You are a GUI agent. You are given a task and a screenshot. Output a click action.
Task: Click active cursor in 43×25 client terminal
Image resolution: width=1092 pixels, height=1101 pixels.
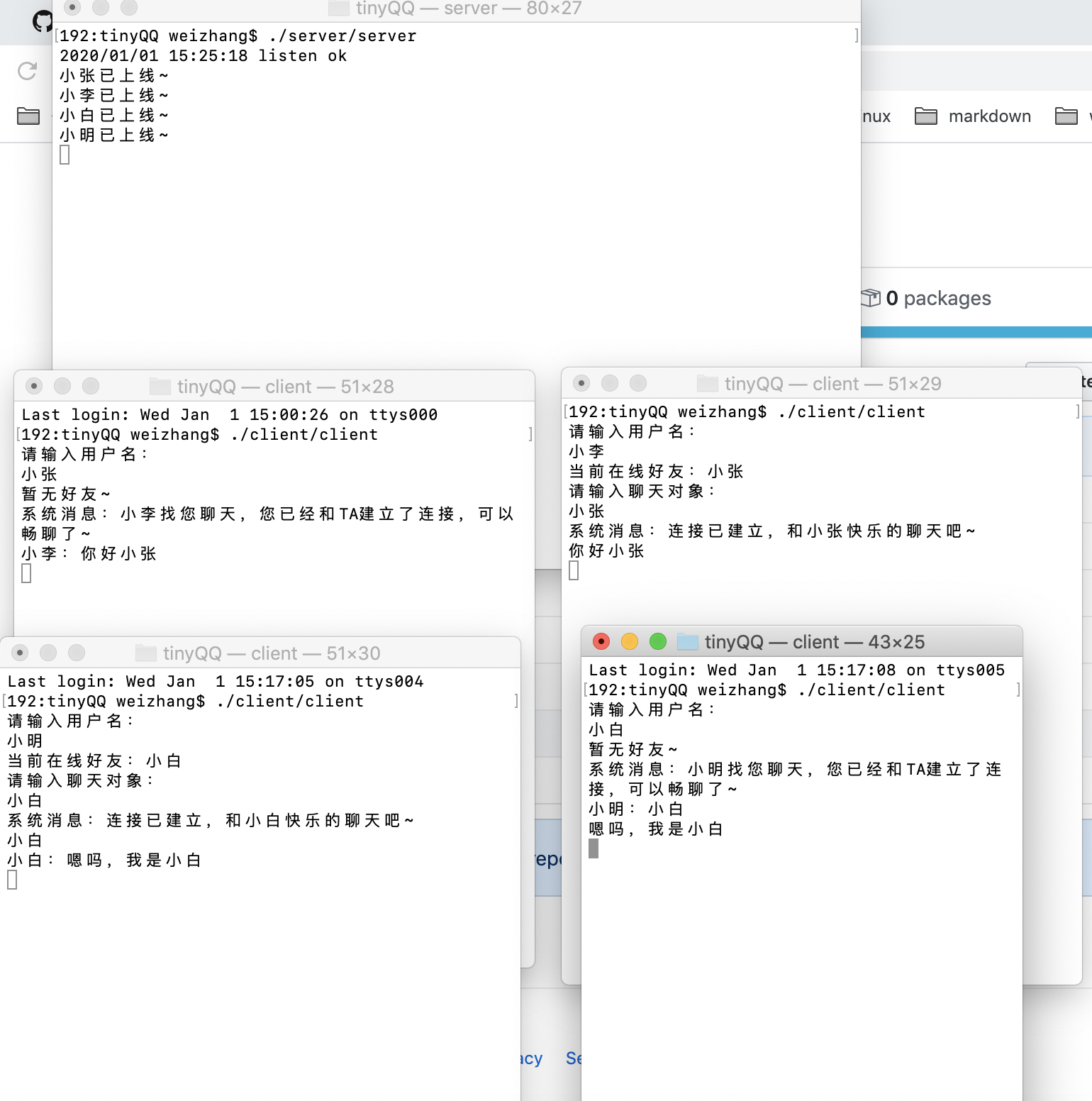[594, 848]
